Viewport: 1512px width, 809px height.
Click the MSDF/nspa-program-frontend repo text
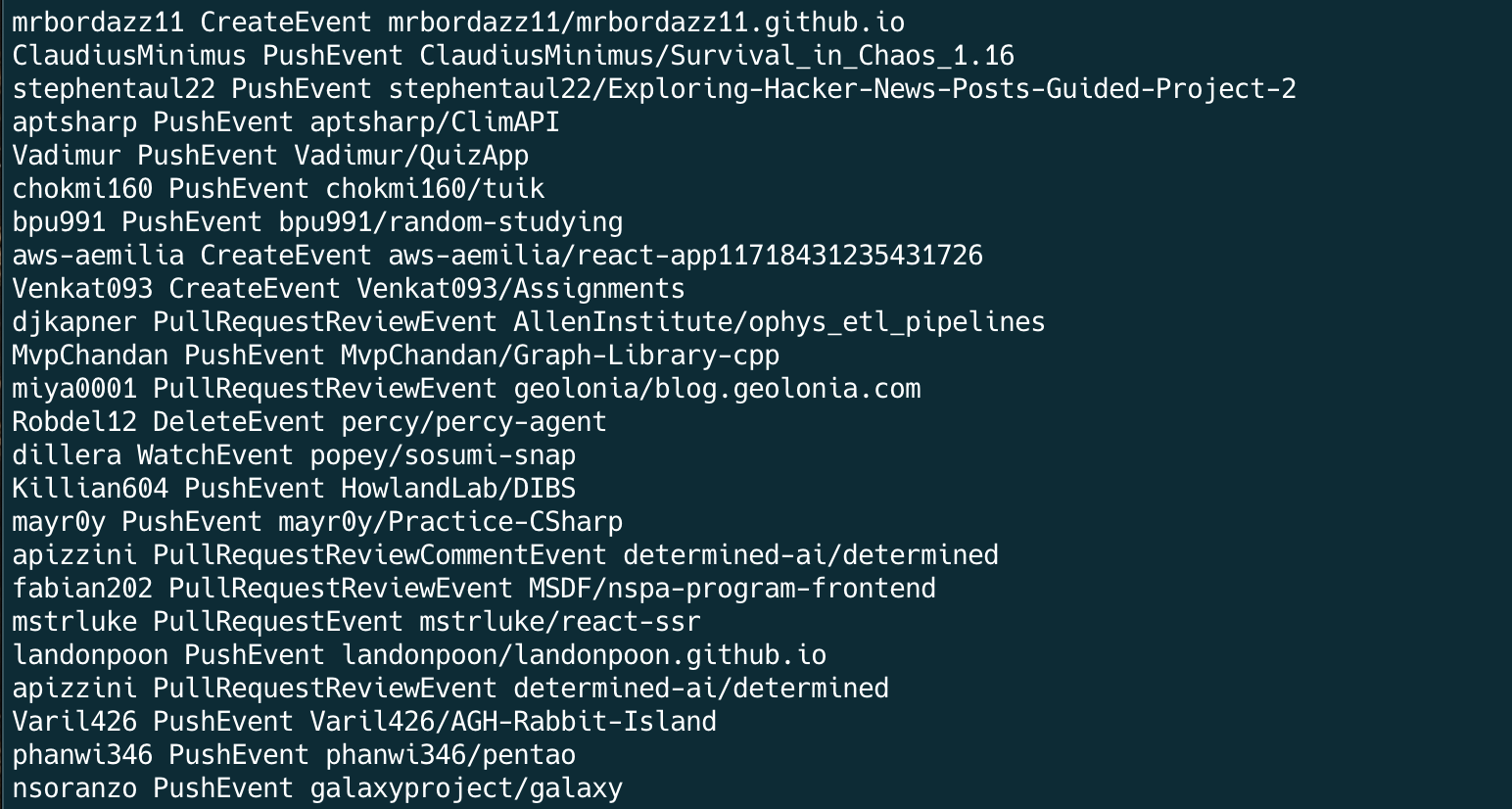tap(732, 588)
